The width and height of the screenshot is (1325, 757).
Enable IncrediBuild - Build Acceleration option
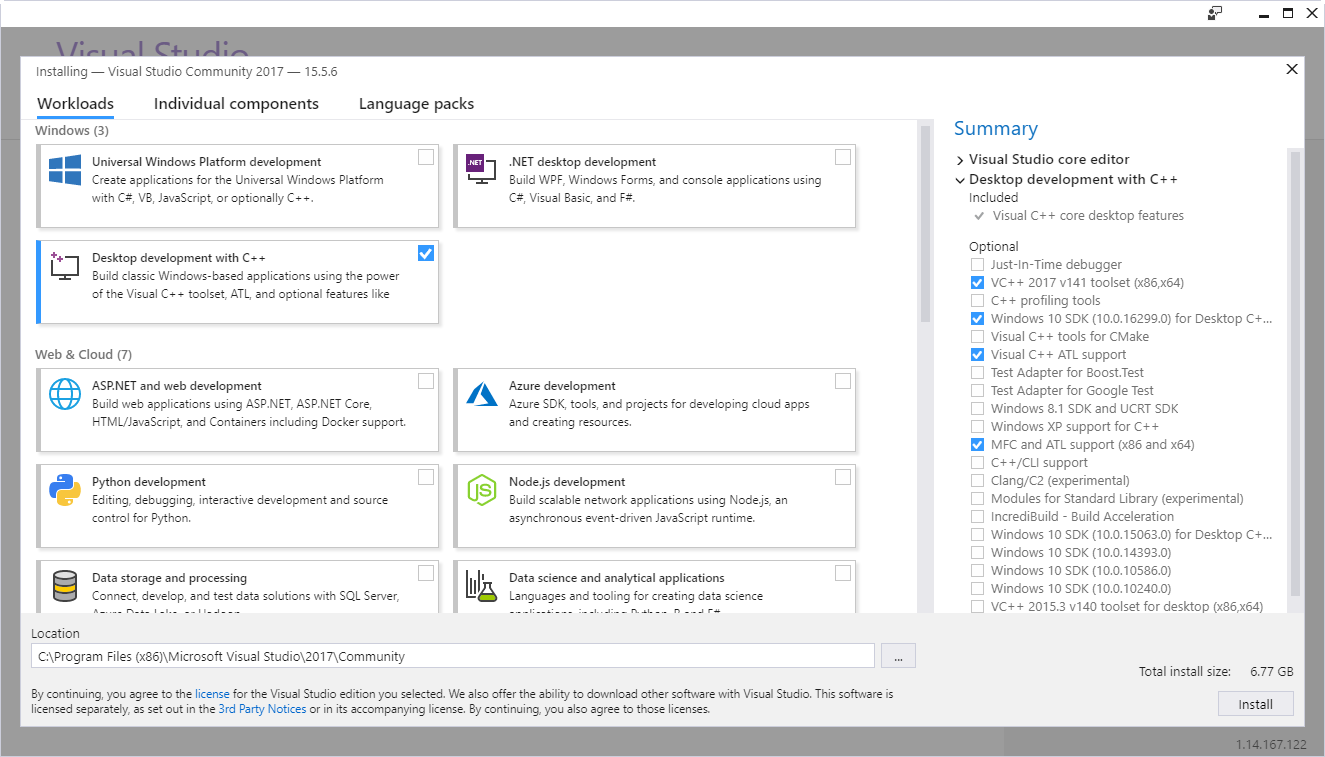[977, 517]
